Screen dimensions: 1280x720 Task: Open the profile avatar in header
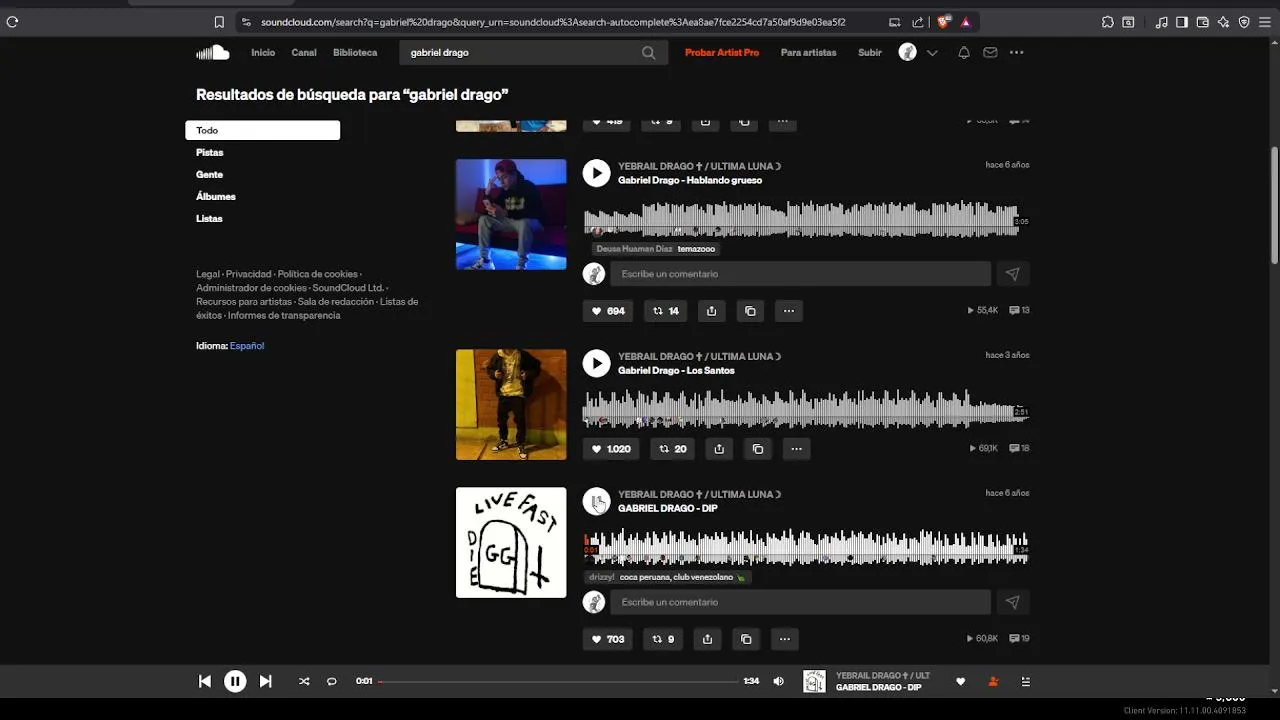[x=907, y=52]
